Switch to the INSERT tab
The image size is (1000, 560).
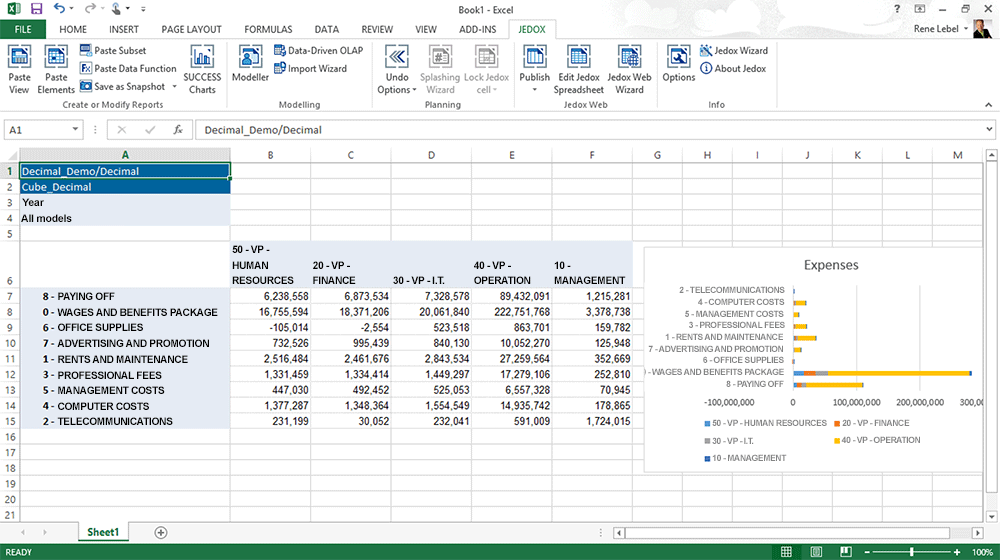124,29
